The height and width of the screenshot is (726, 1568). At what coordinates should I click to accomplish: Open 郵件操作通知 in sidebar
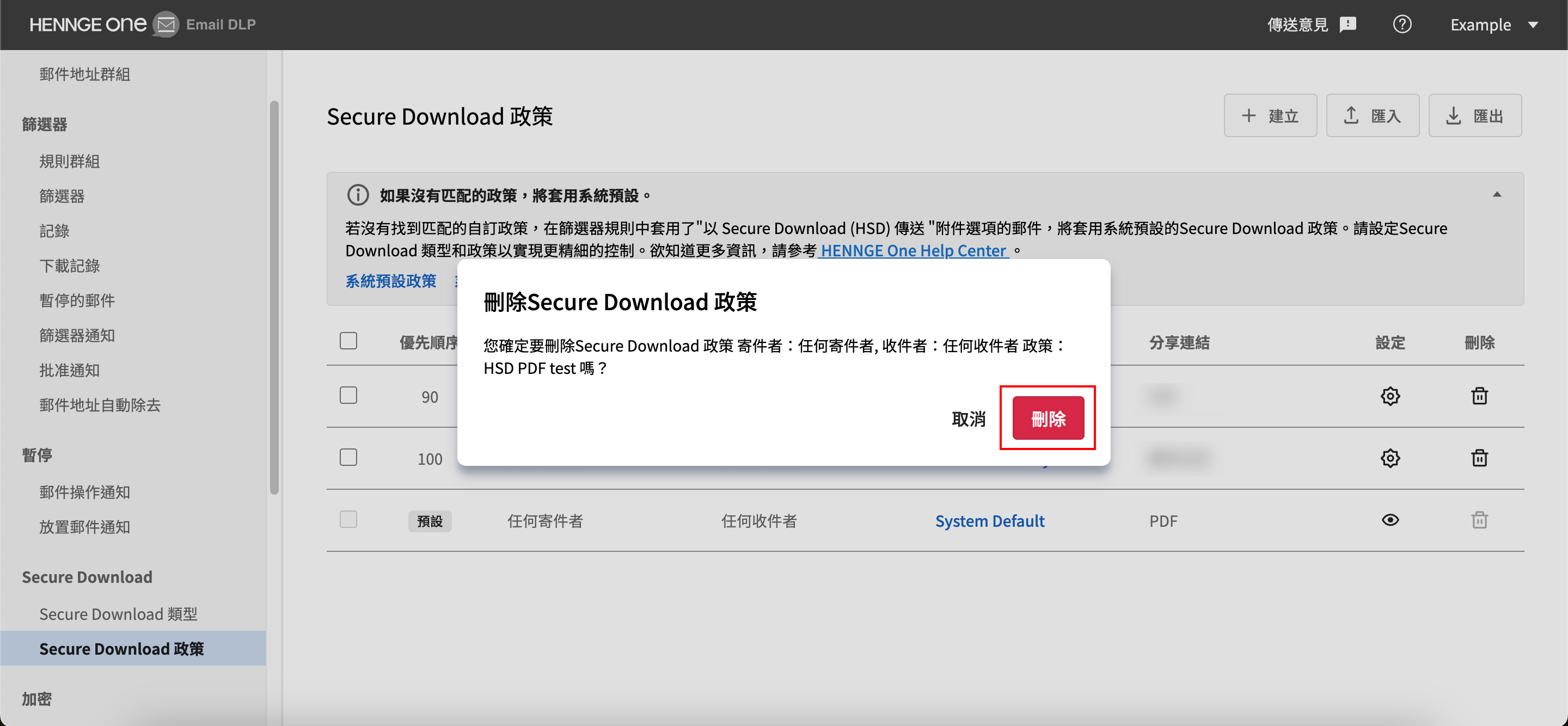[x=84, y=491]
